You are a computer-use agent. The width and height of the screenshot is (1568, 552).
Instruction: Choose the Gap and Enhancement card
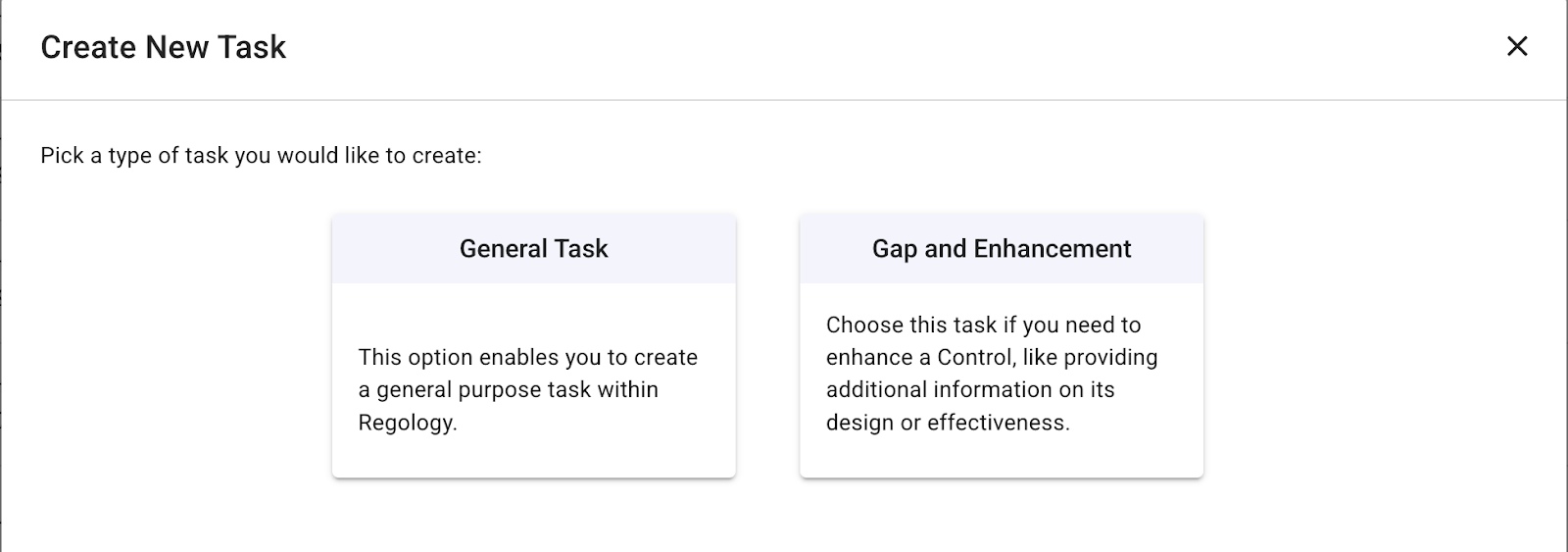1001,345
